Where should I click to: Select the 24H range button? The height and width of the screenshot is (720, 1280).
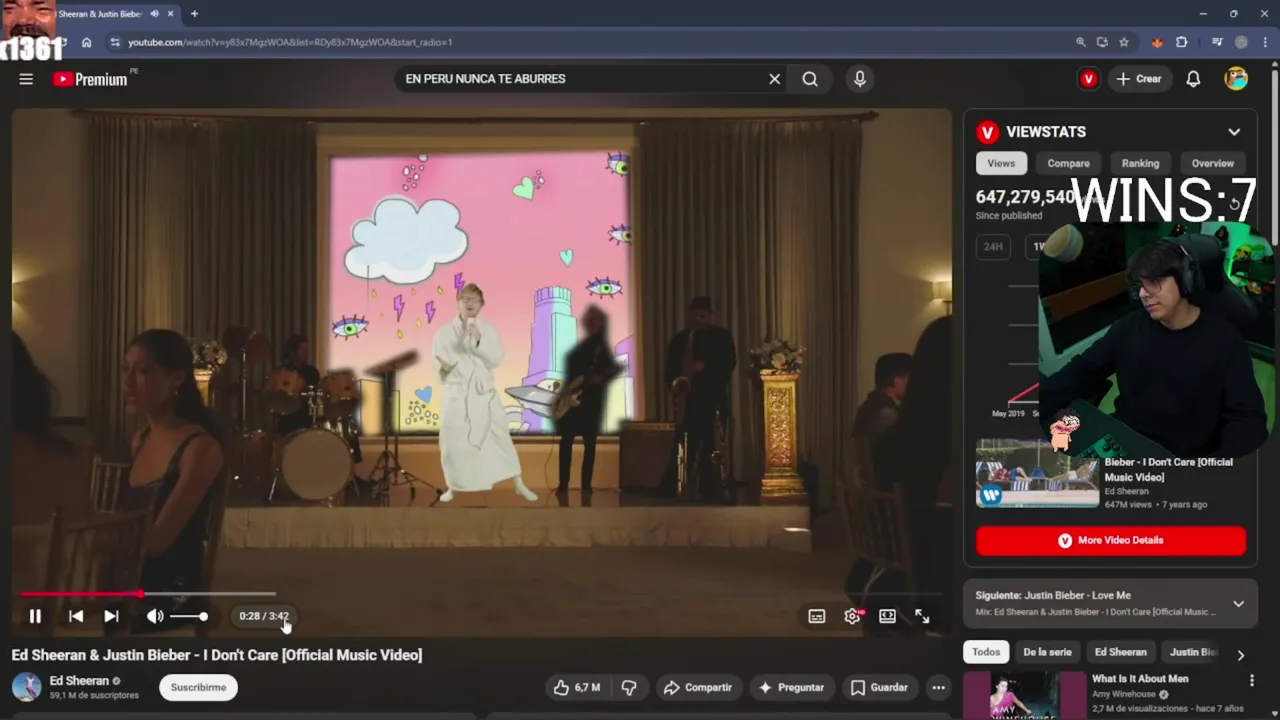(993, 246)
